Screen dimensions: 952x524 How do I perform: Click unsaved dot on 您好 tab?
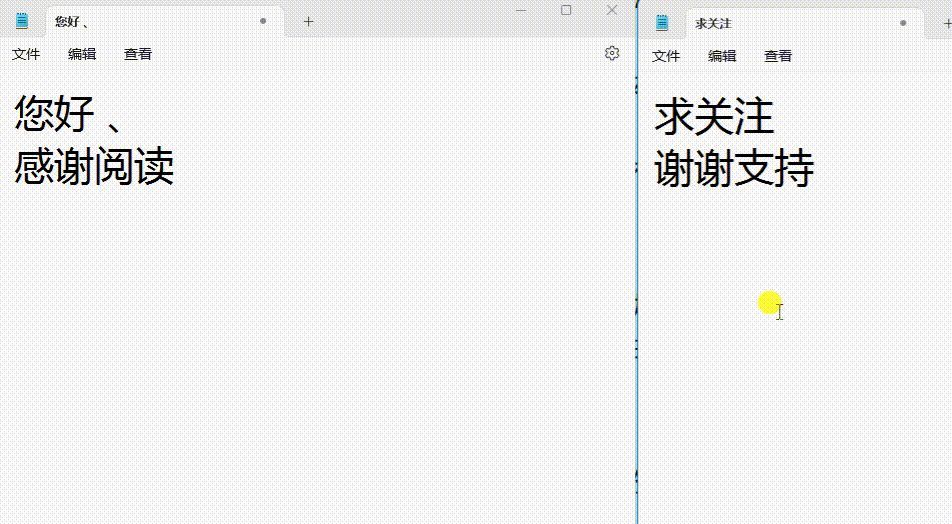[263, 21]
